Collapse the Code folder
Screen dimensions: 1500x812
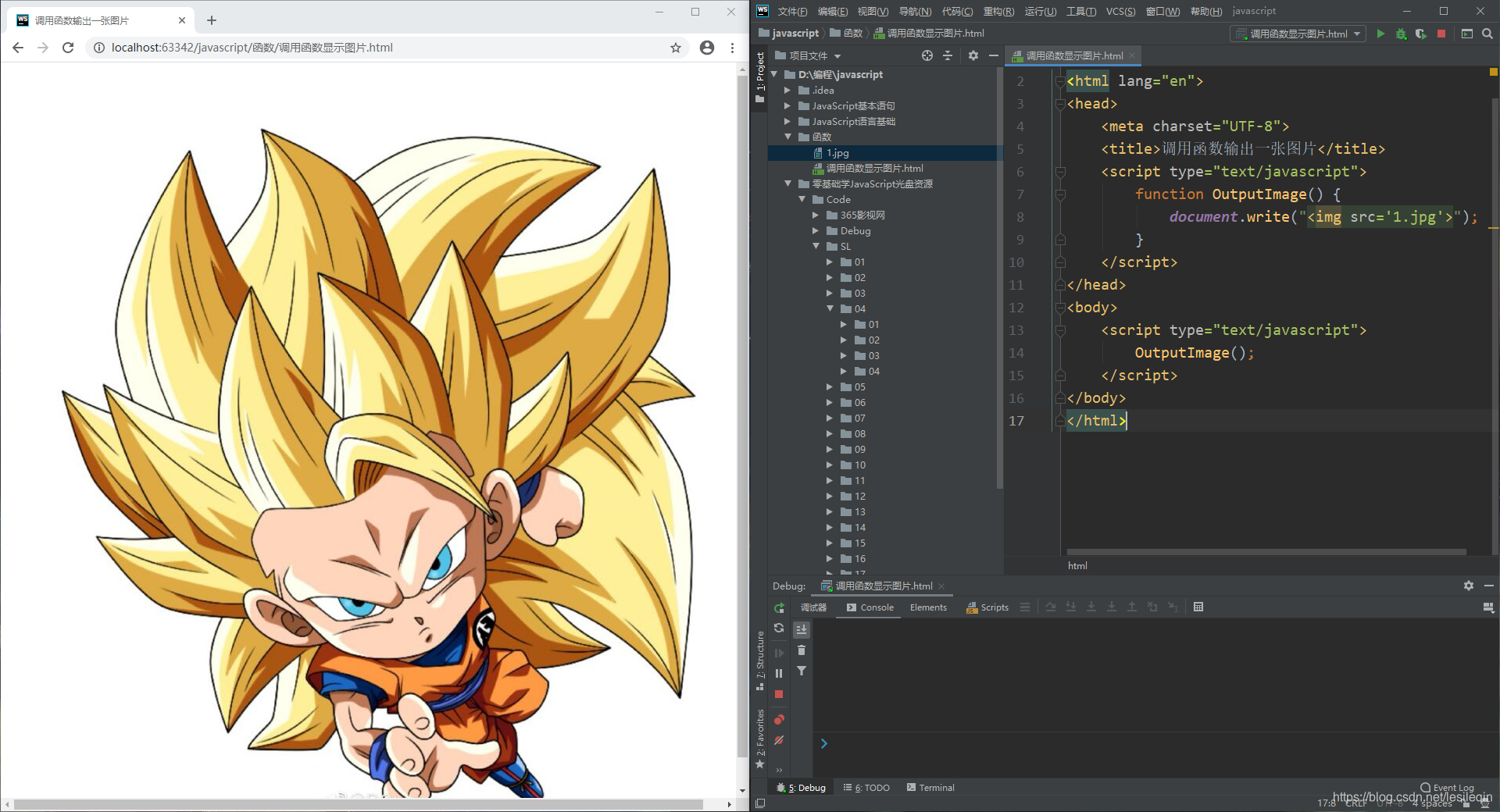coord(802,199)
